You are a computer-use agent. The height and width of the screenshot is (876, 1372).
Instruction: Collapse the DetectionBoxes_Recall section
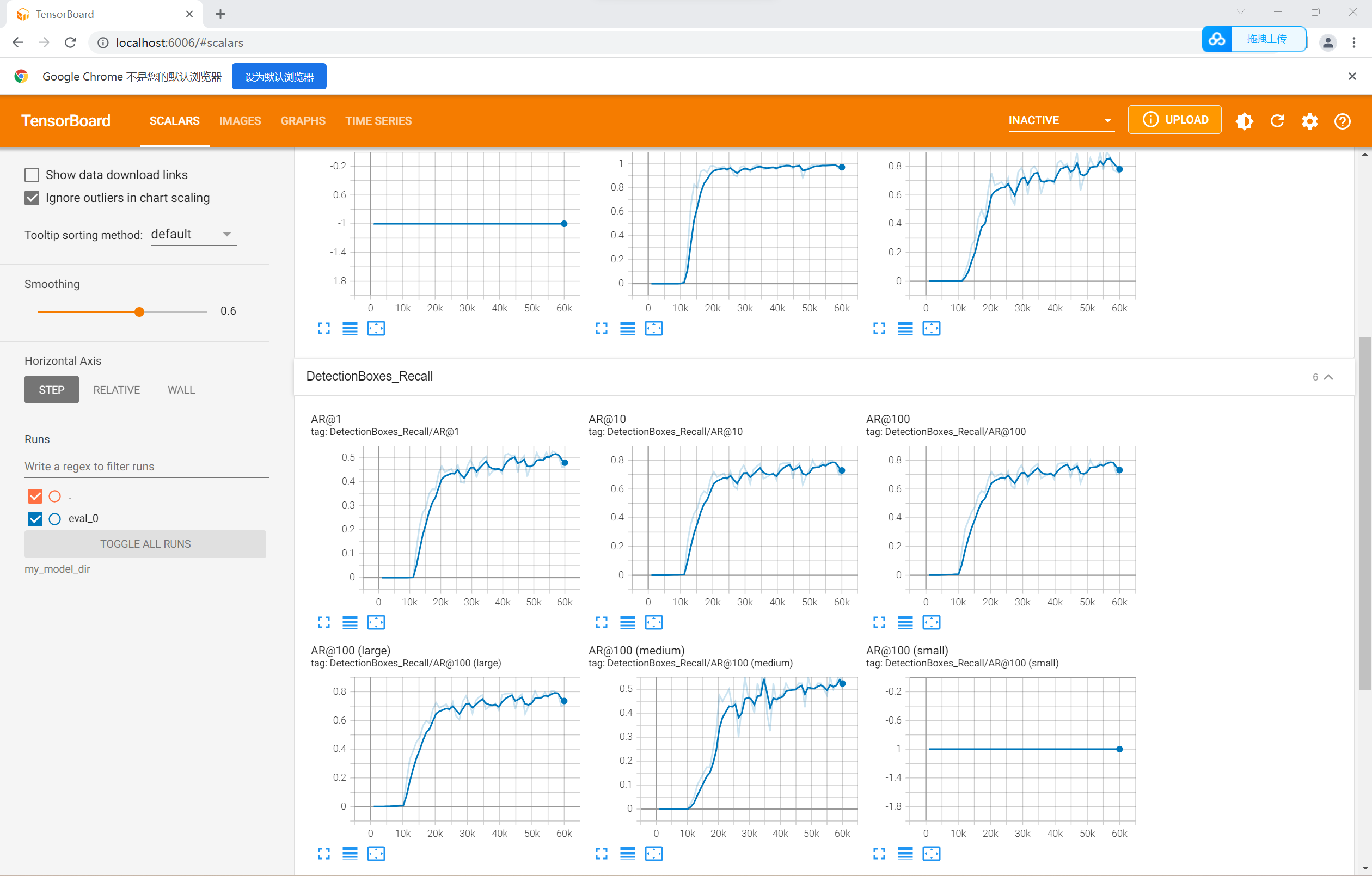point(1328,377)
